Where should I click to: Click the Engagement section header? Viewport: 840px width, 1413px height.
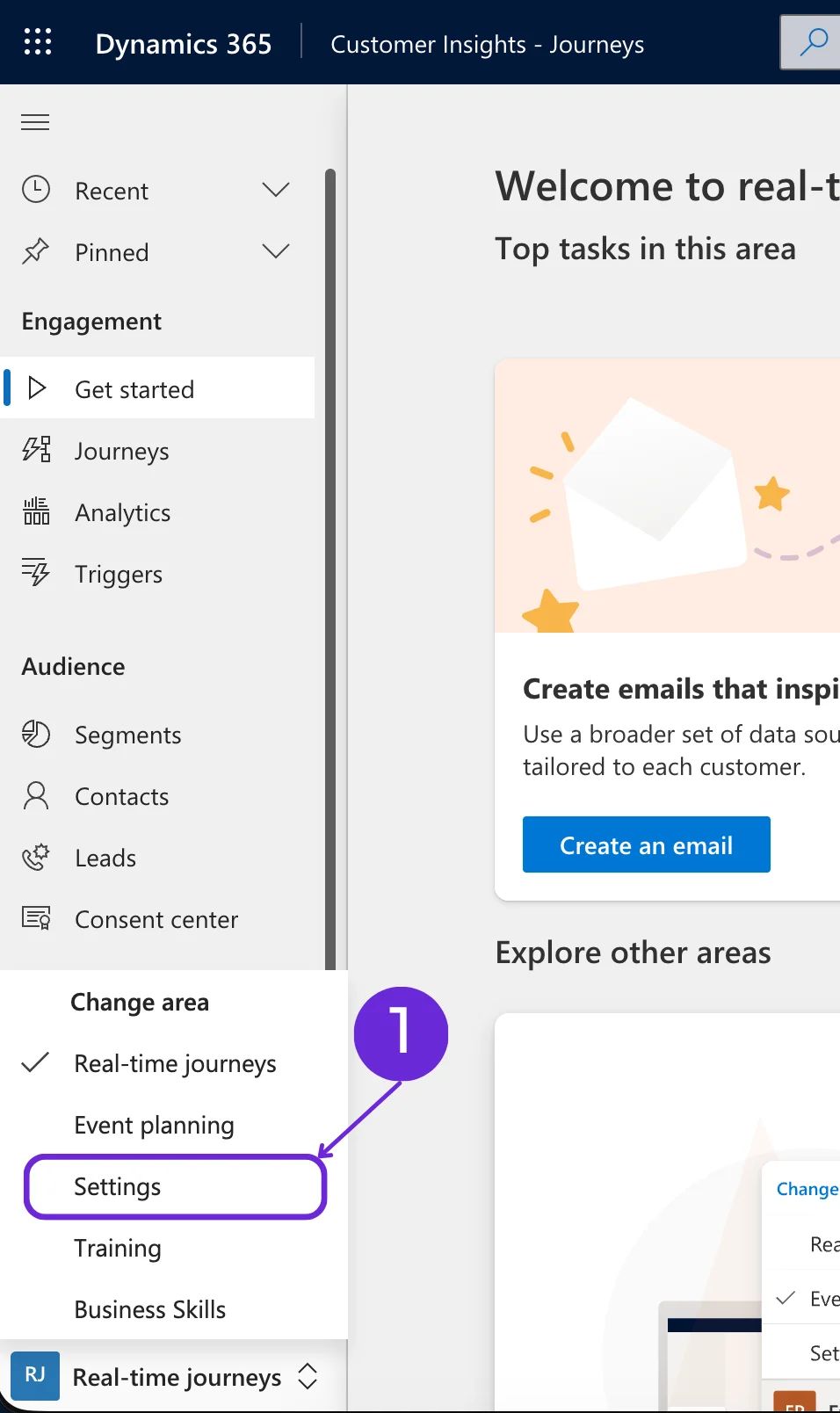coord(91,322)
